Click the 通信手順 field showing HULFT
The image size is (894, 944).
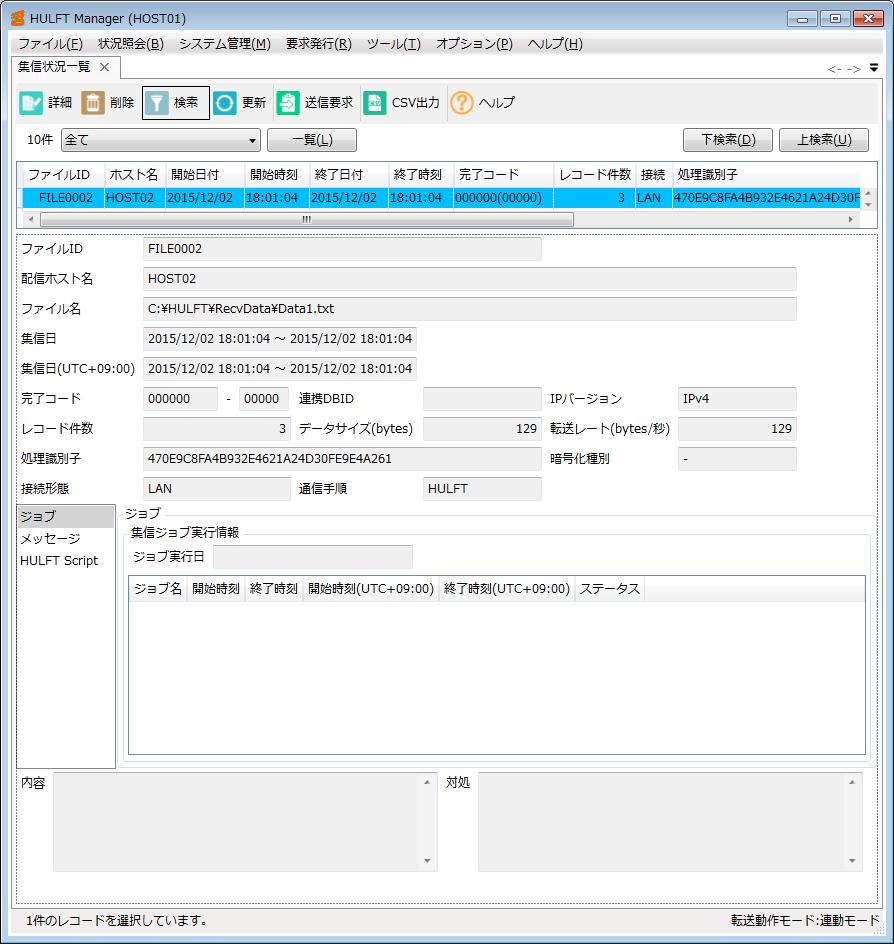pyautogui.click(x=482, y=489)
